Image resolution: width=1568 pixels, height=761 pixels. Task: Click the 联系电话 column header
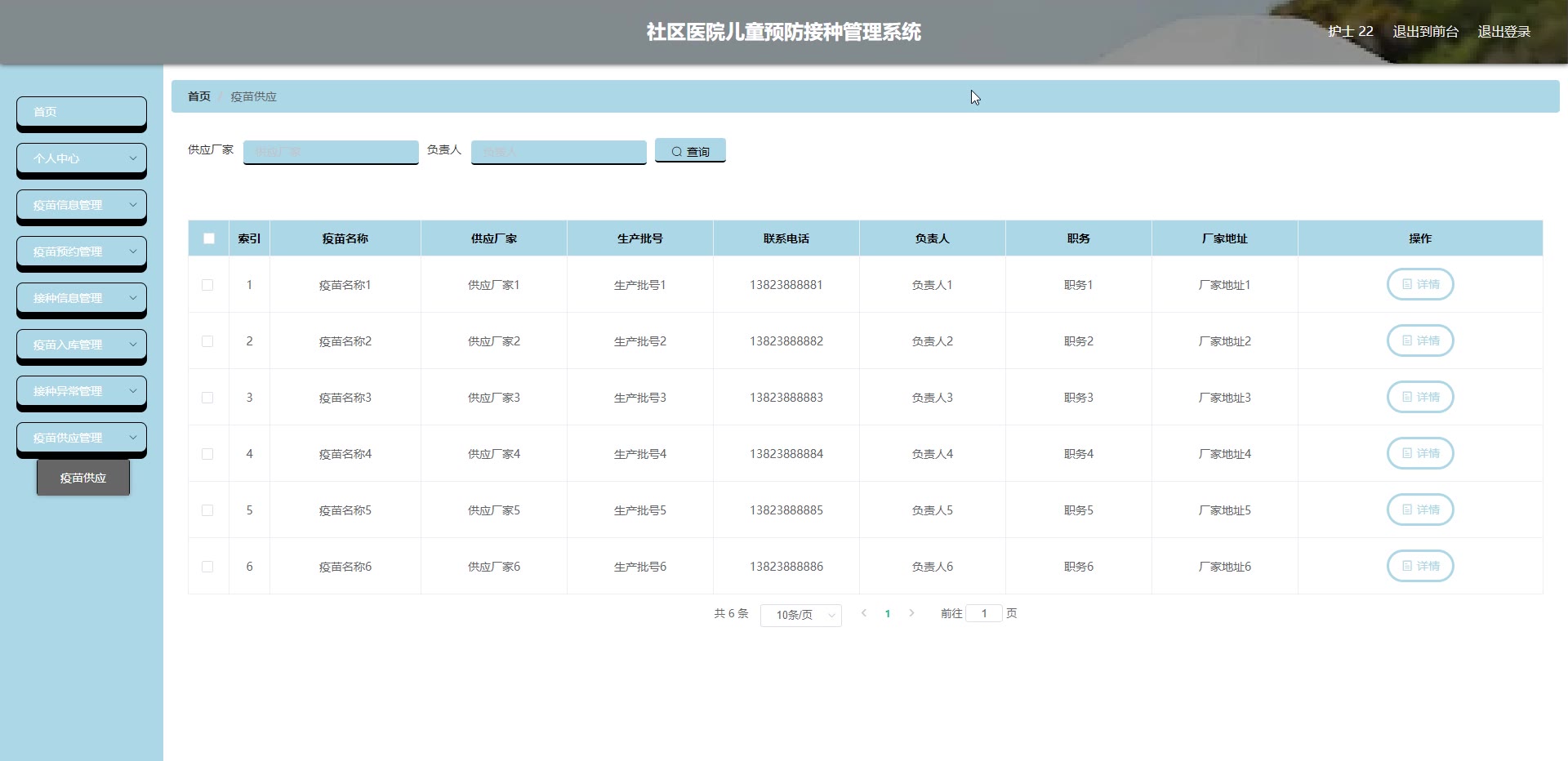coord(786,238)
